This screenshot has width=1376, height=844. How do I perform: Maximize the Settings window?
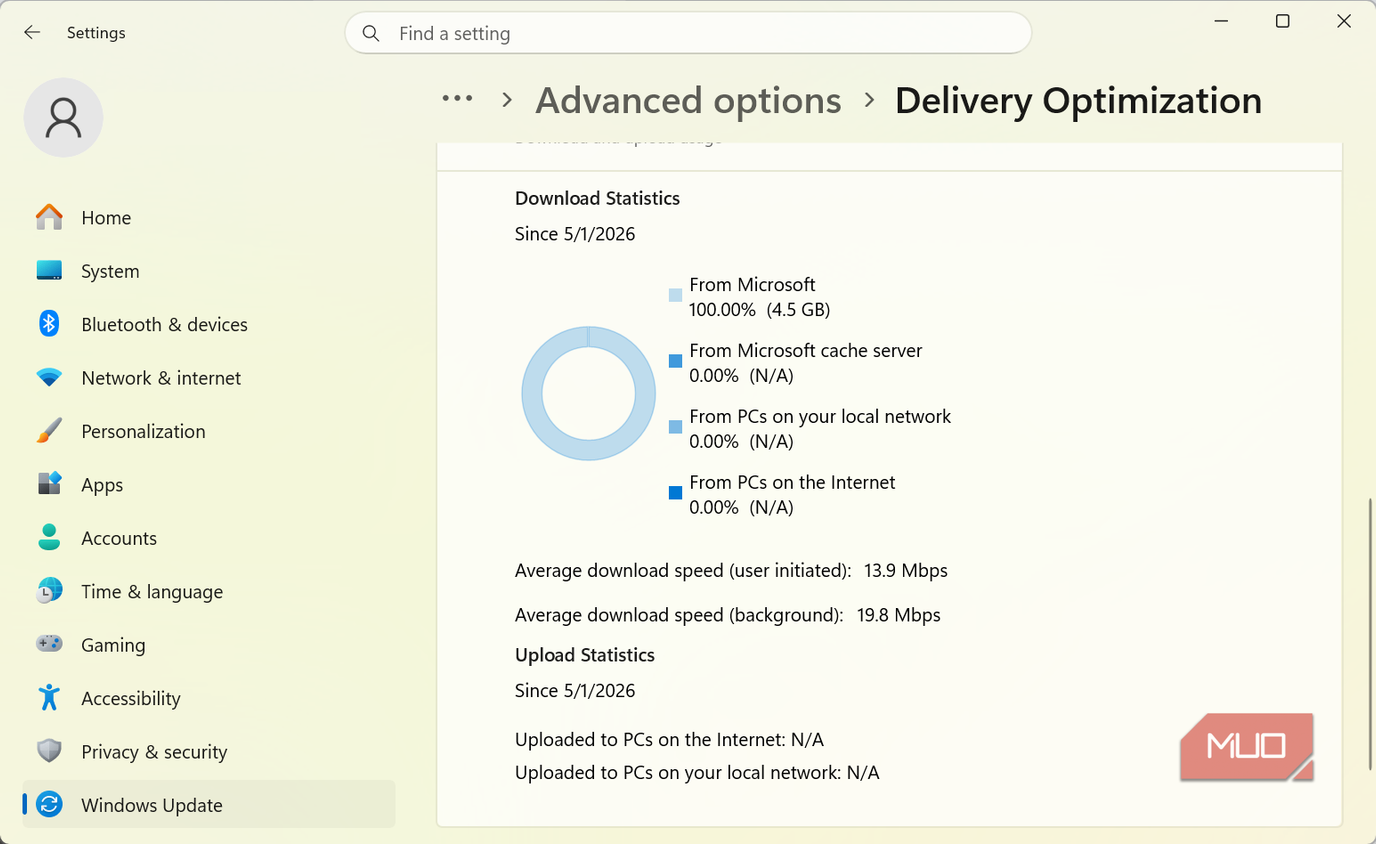pyautogui.click(x=1283, y=21)
